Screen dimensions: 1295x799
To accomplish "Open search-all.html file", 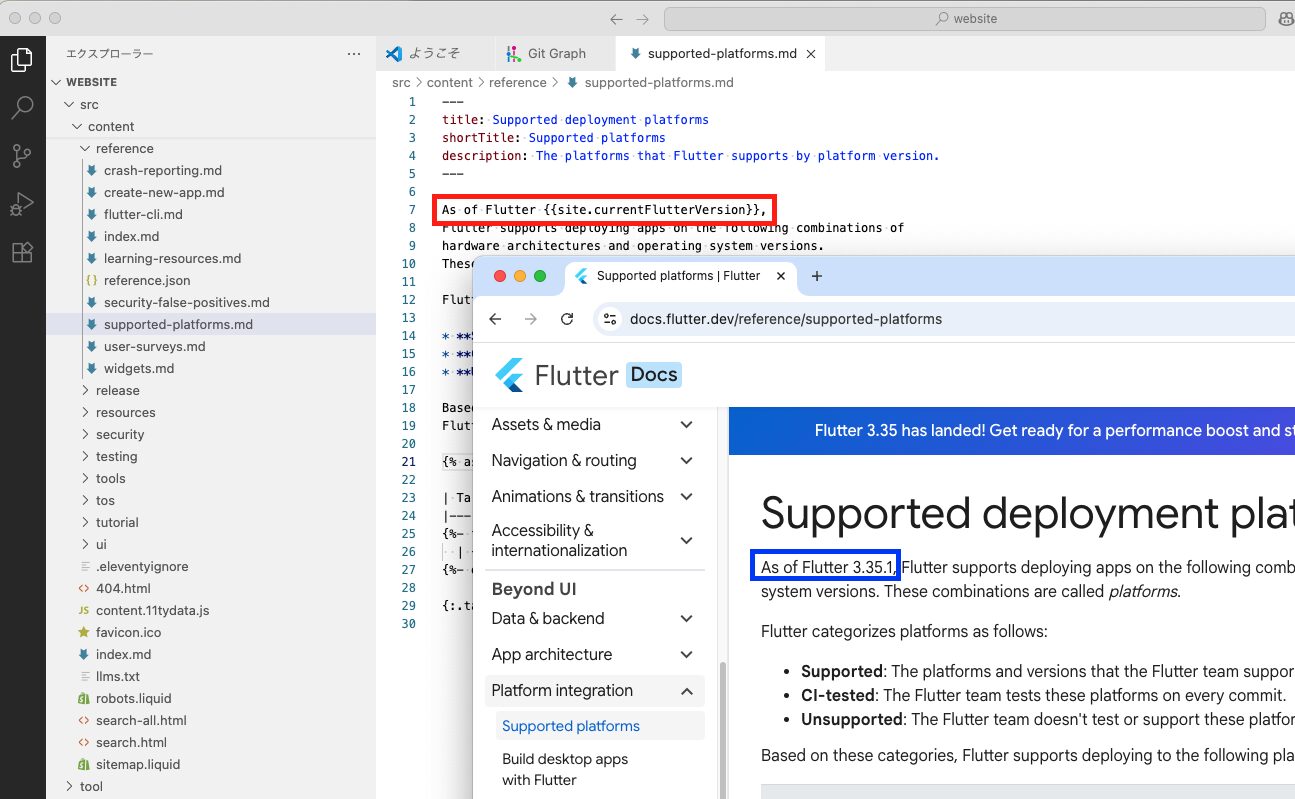I will pyautogui.click(x=210, y=720).
